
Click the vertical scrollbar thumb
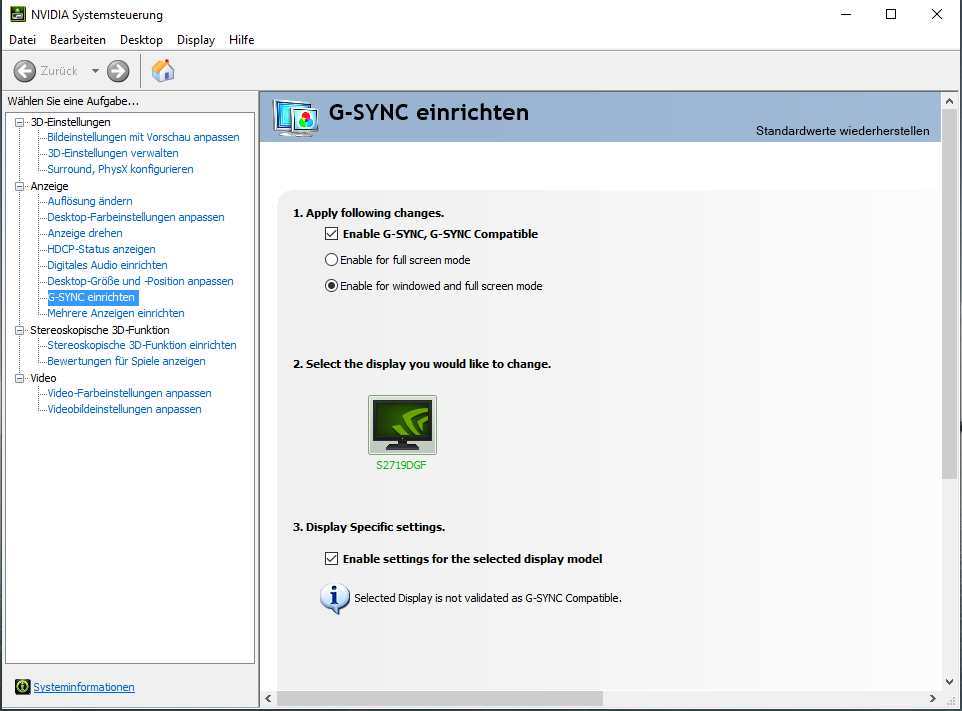pos(949,294)
